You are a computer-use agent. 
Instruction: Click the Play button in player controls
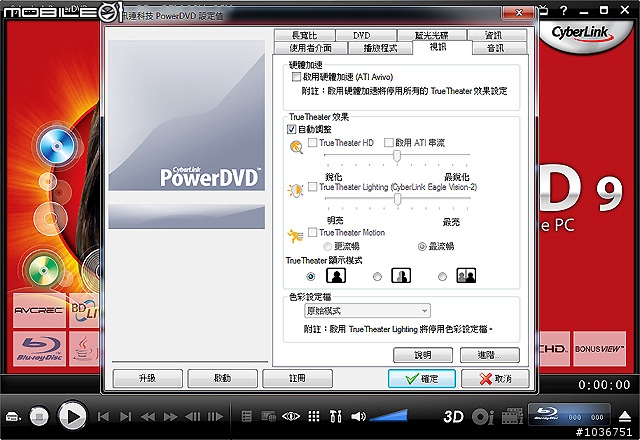(73, 417)
